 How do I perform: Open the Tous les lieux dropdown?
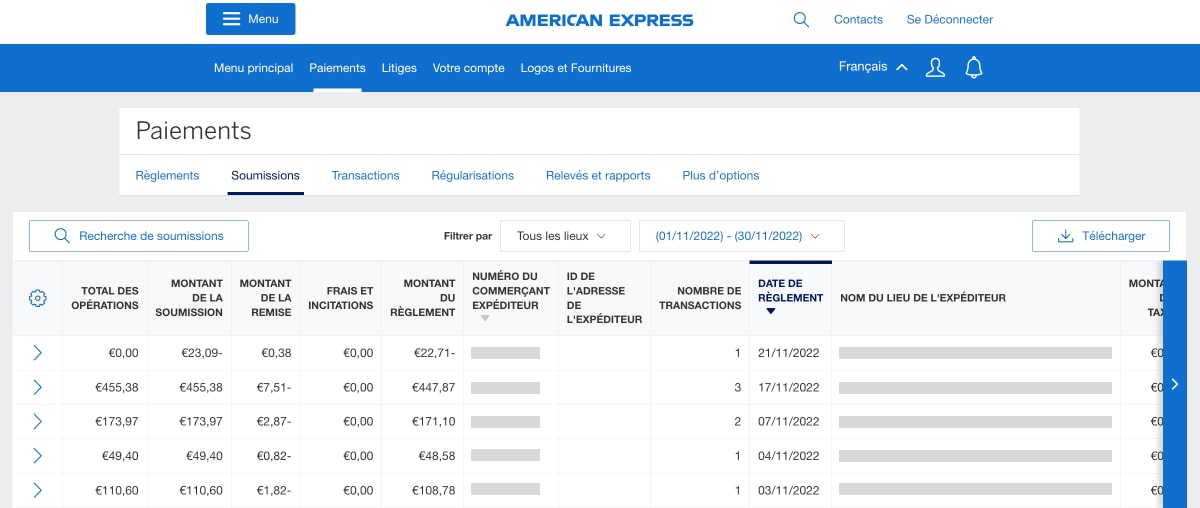pos(565,236)
